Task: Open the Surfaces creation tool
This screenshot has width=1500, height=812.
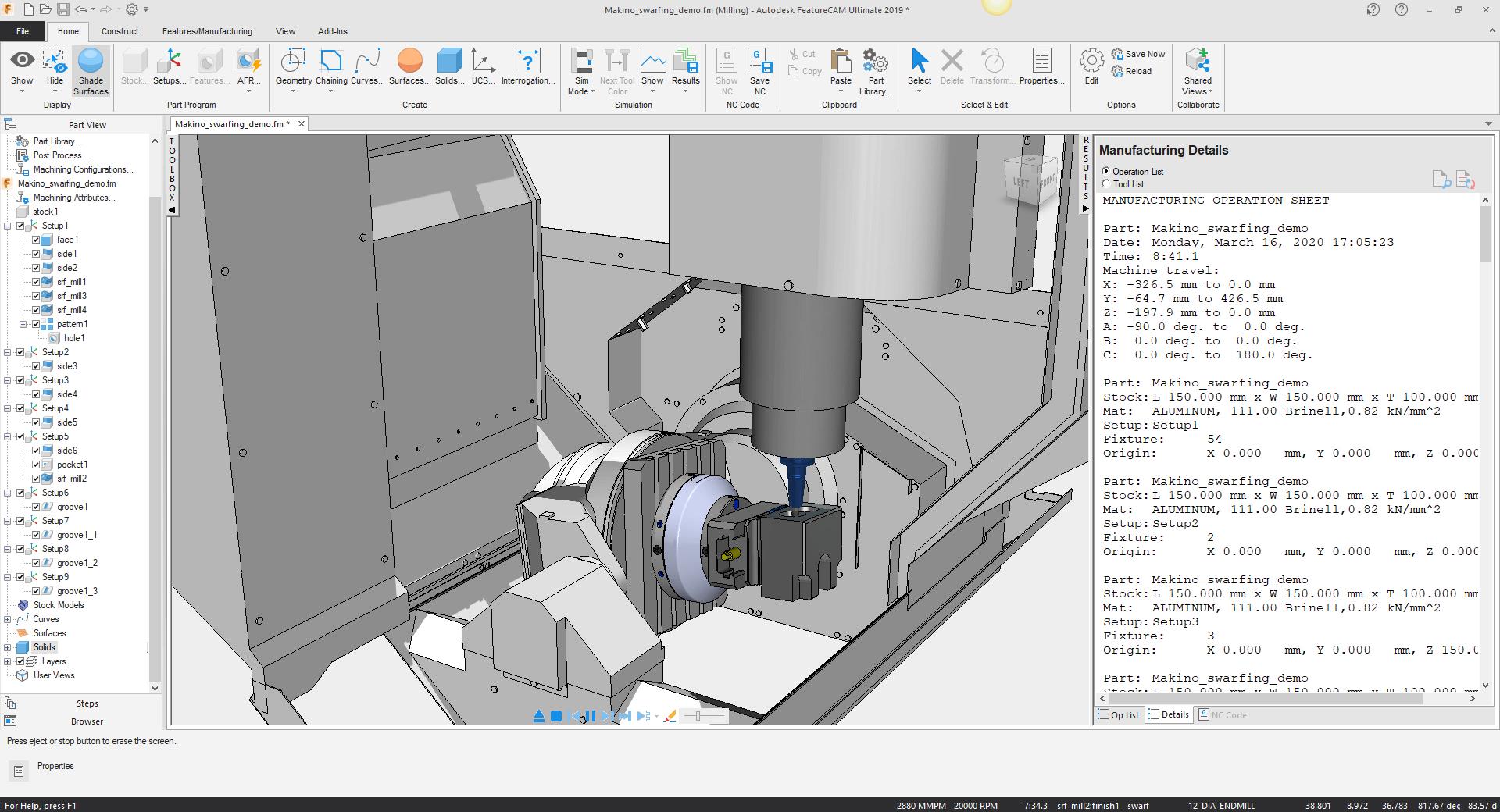Action: click(409, 67)
